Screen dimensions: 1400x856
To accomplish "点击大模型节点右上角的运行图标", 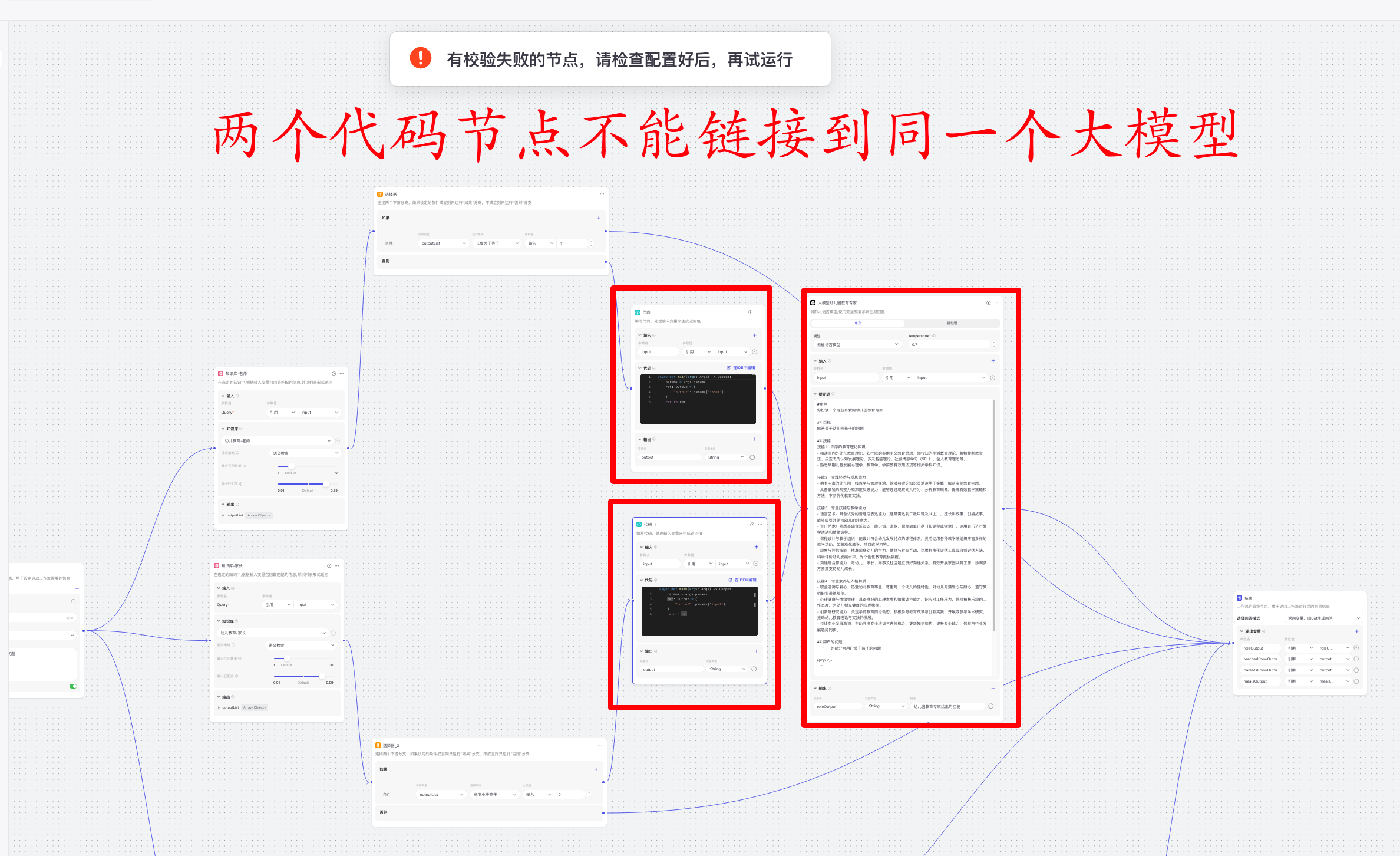I will [989, 302].
